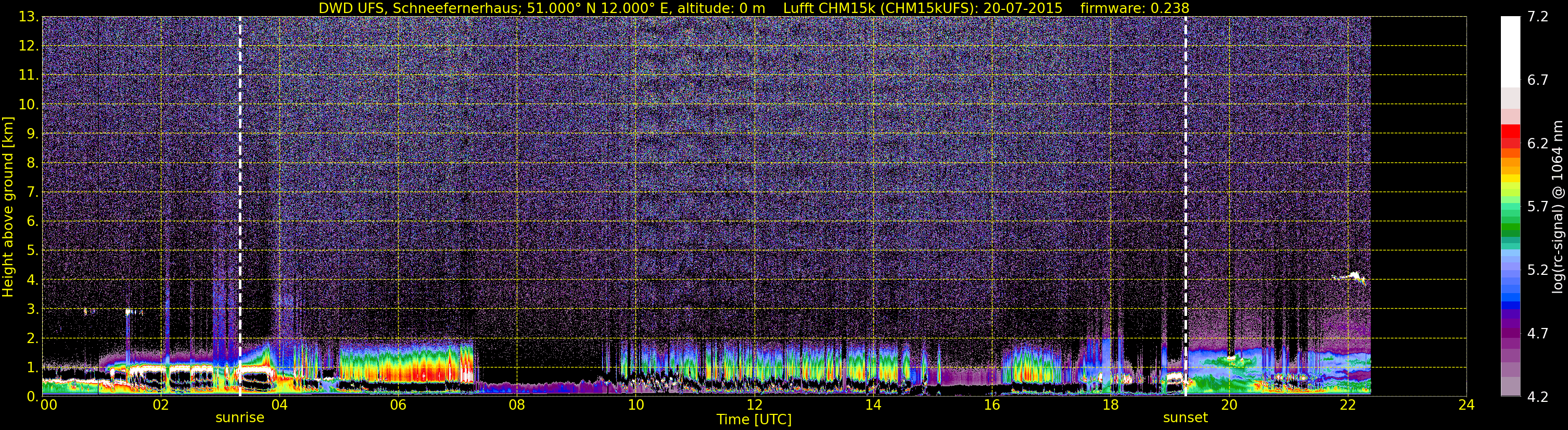Select the 'sunrise' label below the plot

(x=240, y=418)
